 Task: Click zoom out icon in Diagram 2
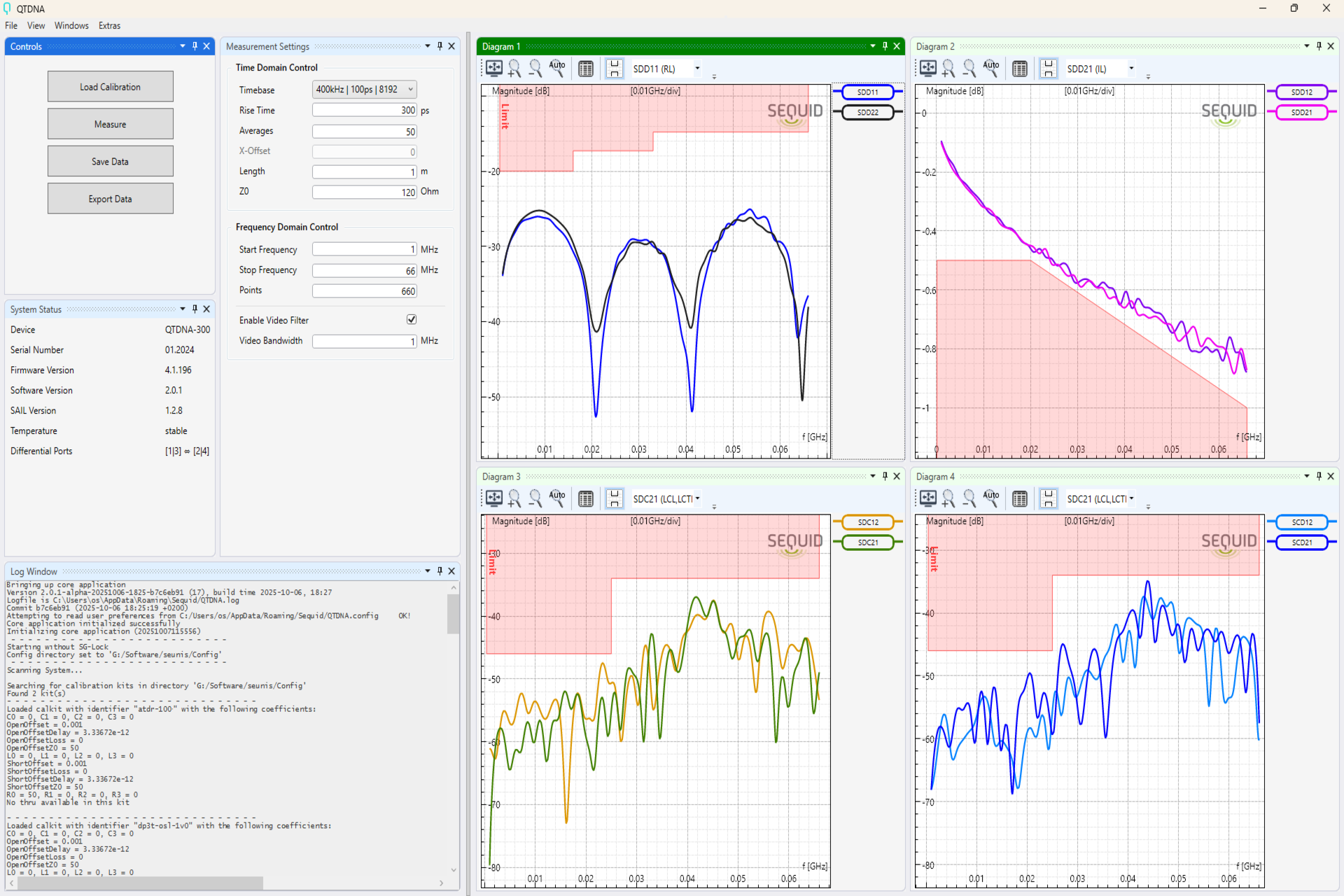969,68
